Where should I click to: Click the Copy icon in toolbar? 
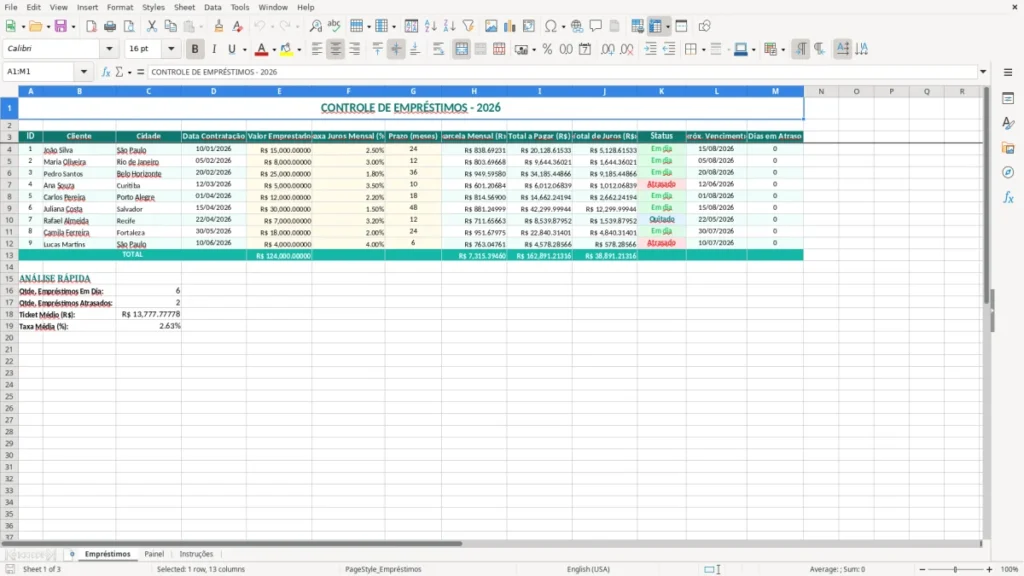click(x=170, y=26)
